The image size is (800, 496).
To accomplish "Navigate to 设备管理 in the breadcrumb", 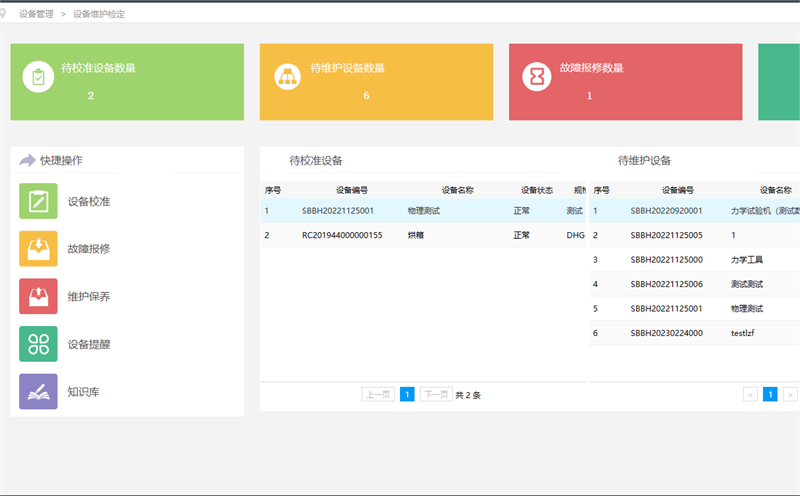I will click(x=37, y=14).
